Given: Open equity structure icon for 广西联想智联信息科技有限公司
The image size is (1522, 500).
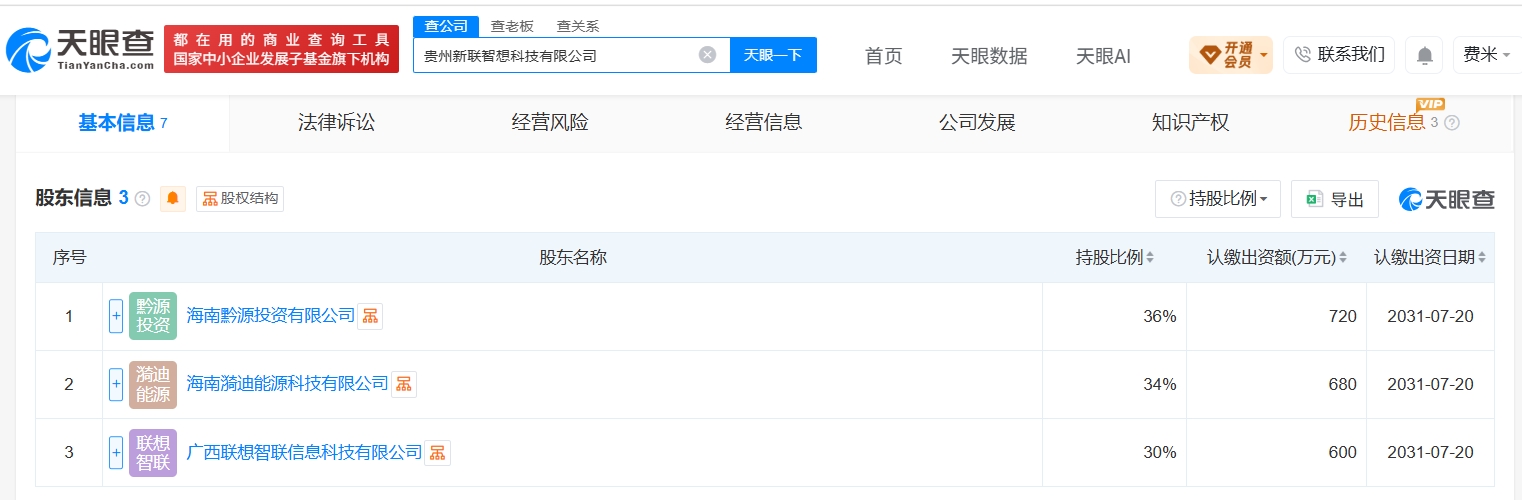Looking at the screenshot, I should click(x=438, y=452).
